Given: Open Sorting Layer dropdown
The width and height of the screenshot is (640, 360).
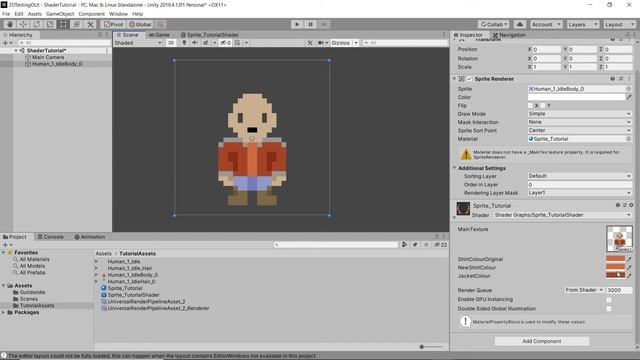Looking at the screenshot, I should pos(580,176).
